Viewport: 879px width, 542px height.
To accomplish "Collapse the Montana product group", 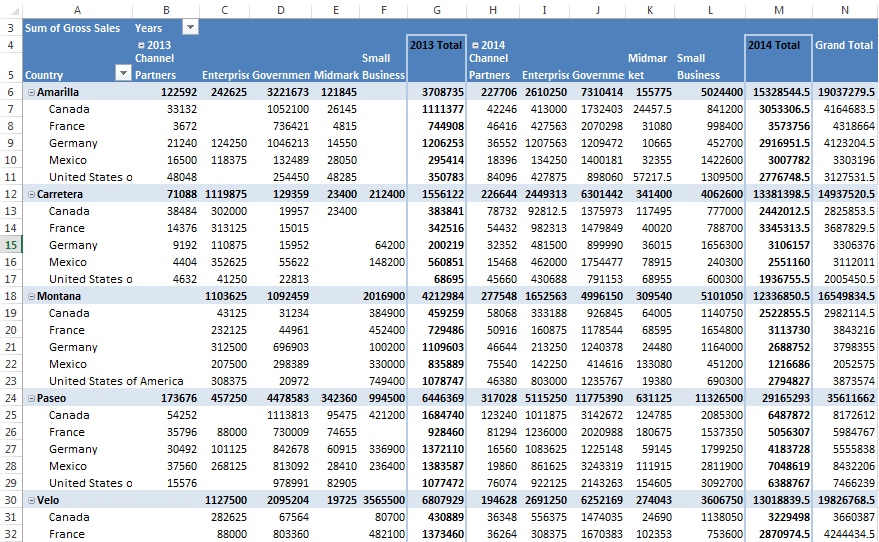I will coord(31,297).
